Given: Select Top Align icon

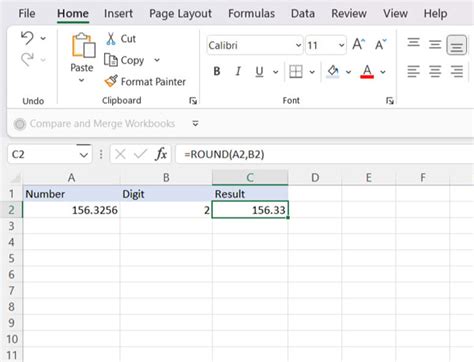Looking at the screenshot, I should point(414,43).
